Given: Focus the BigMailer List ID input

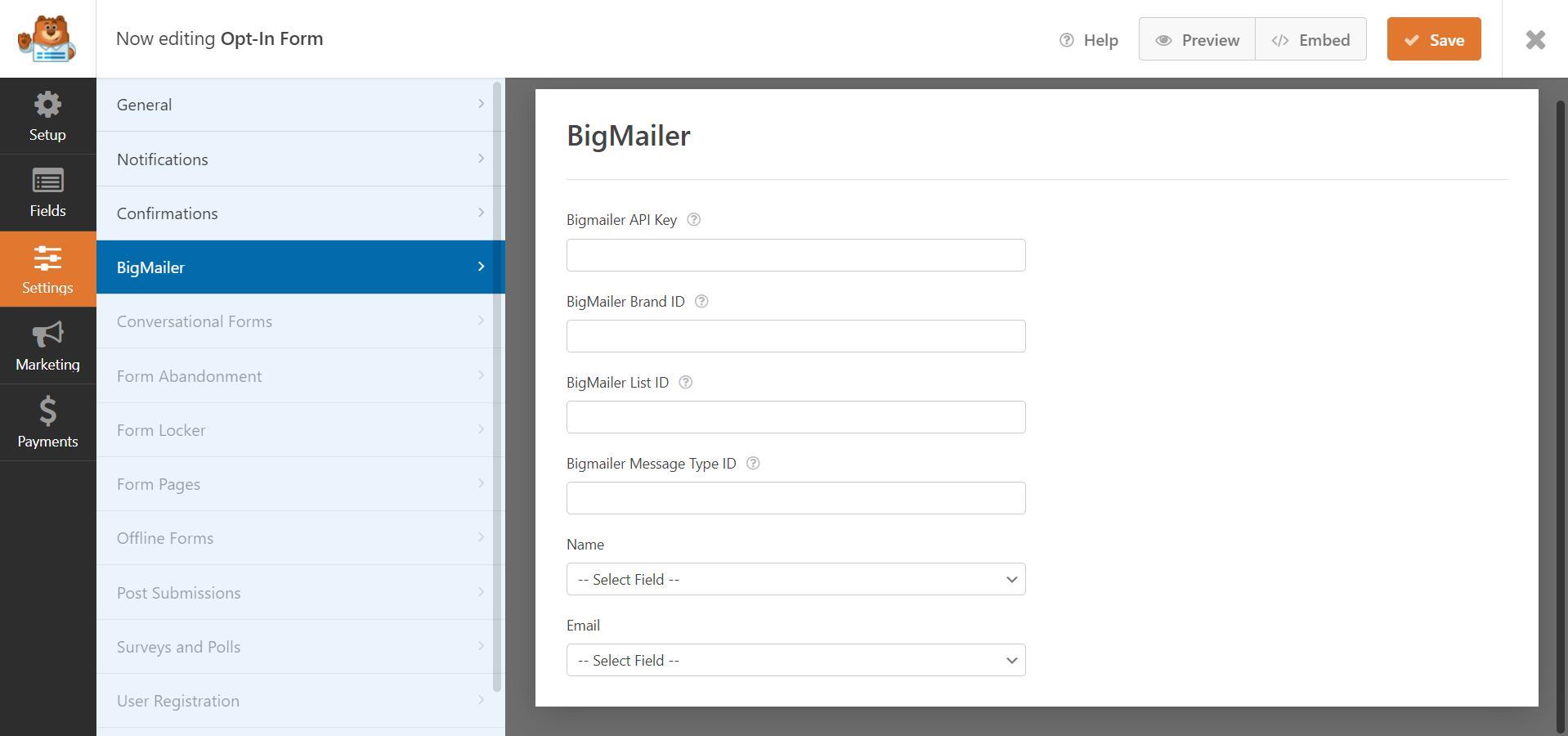Looking at the screenshot, I should coord(795,417).
